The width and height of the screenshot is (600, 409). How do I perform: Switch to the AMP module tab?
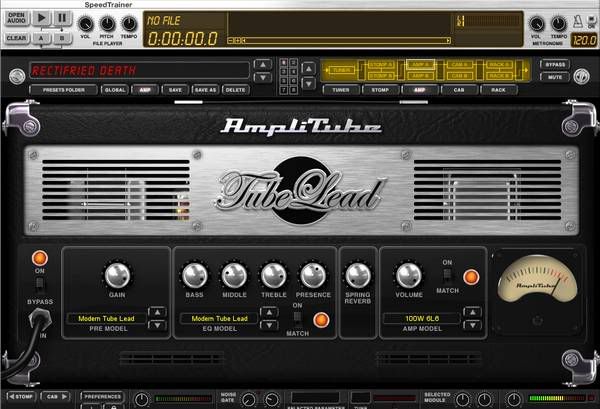pyautogui.click(x=420, y=90)
